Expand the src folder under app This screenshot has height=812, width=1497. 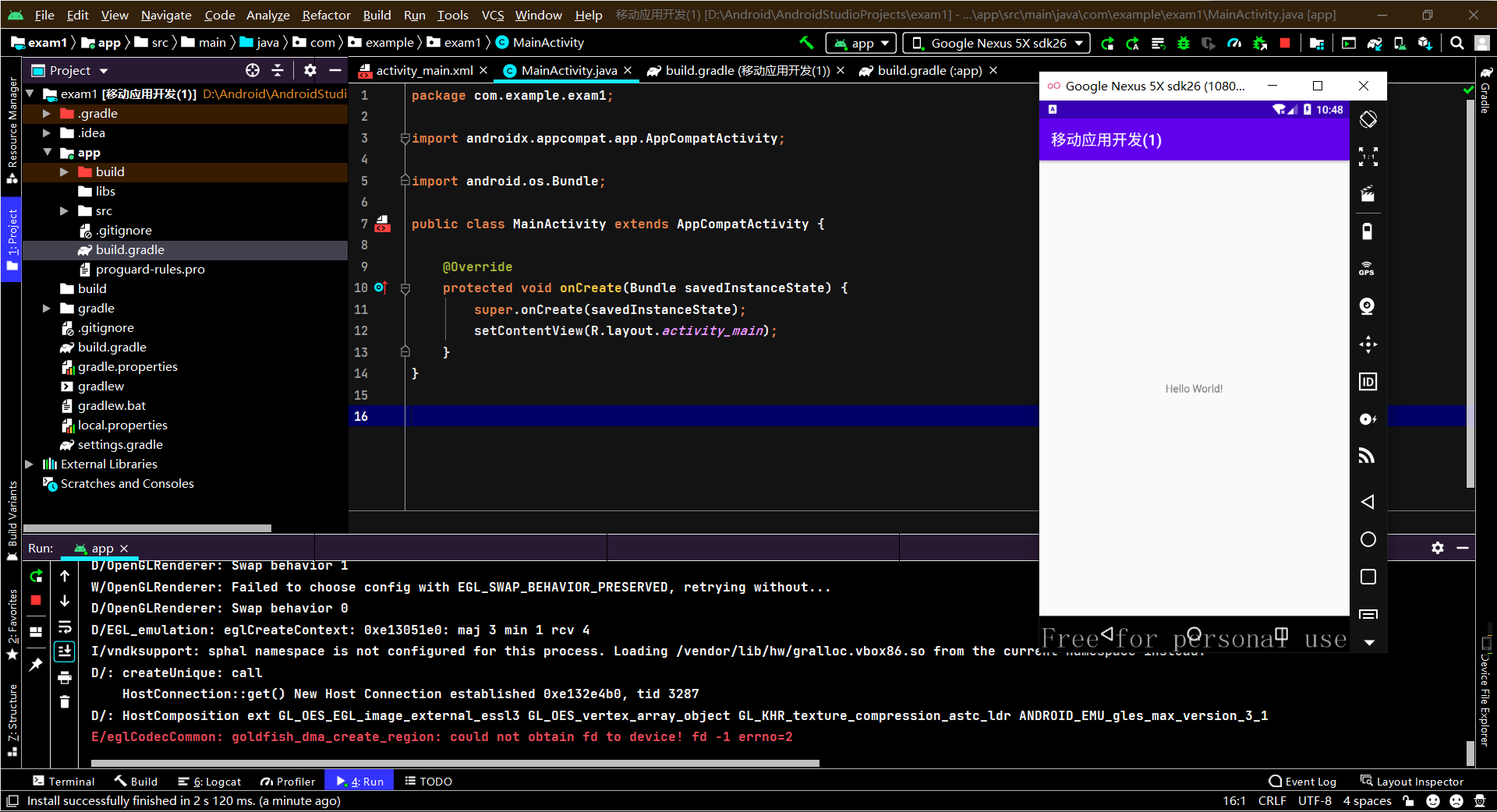(x=64, y=211)
